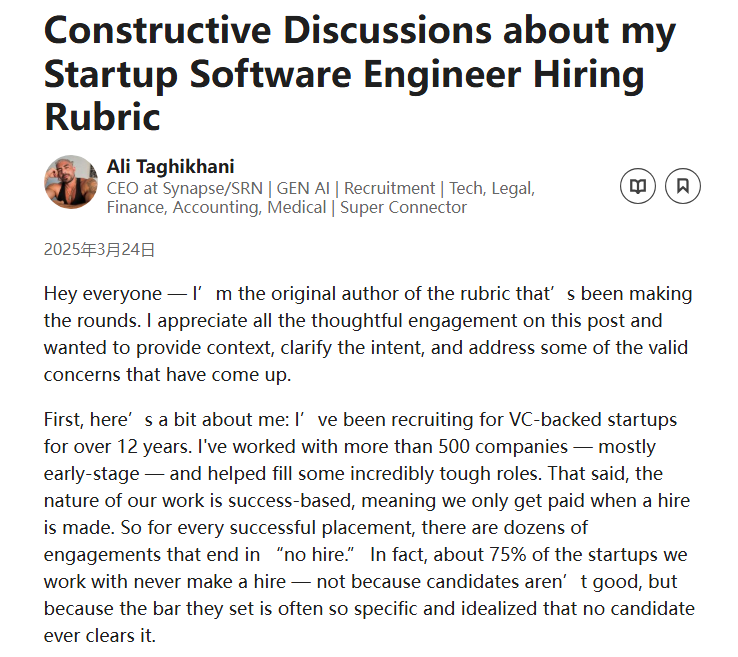Save the article with bookmark icon
The image size is (738, 657).
pos(682,186)
